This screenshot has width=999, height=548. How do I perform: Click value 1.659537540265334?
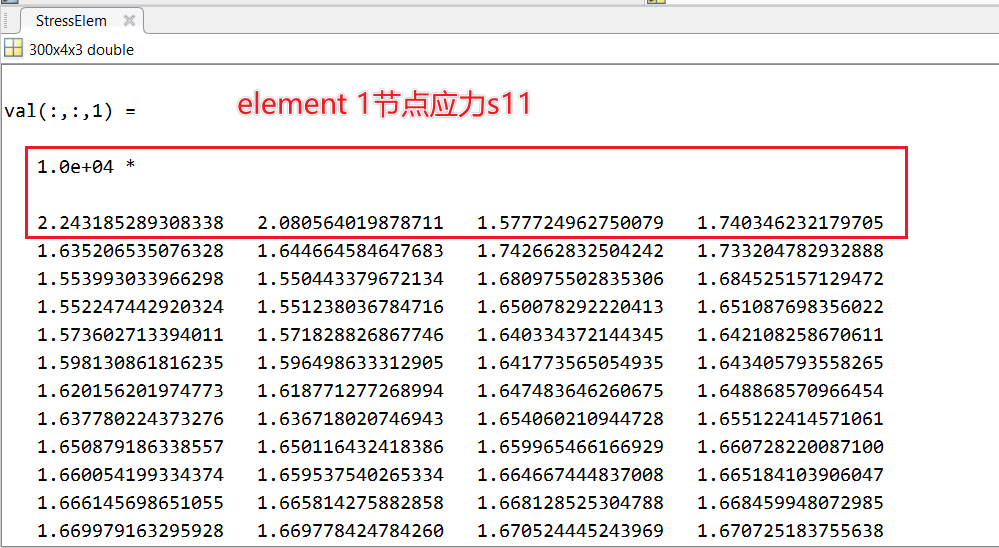point(350,475)
